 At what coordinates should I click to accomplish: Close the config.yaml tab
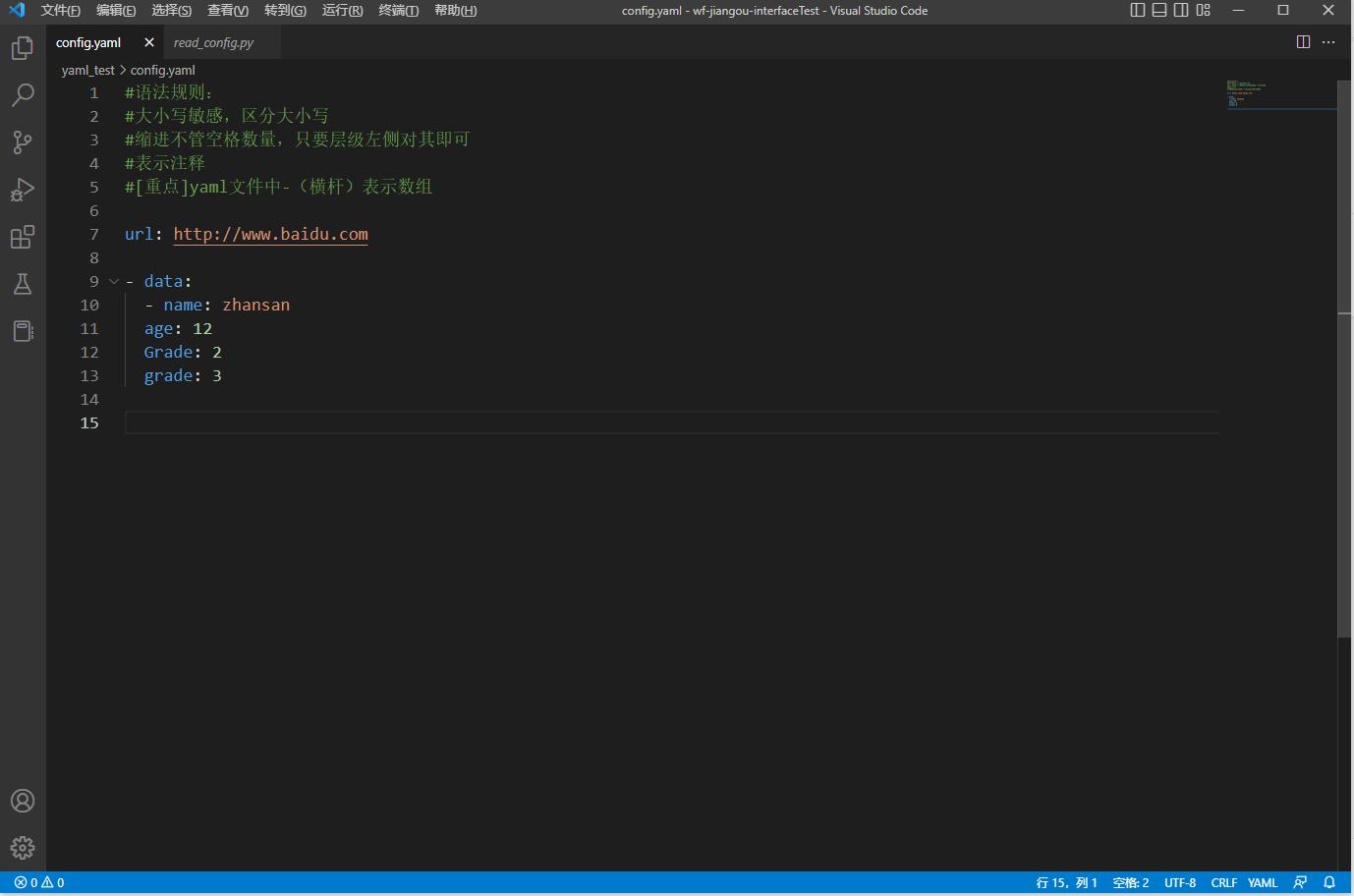(x=148, y=42)
